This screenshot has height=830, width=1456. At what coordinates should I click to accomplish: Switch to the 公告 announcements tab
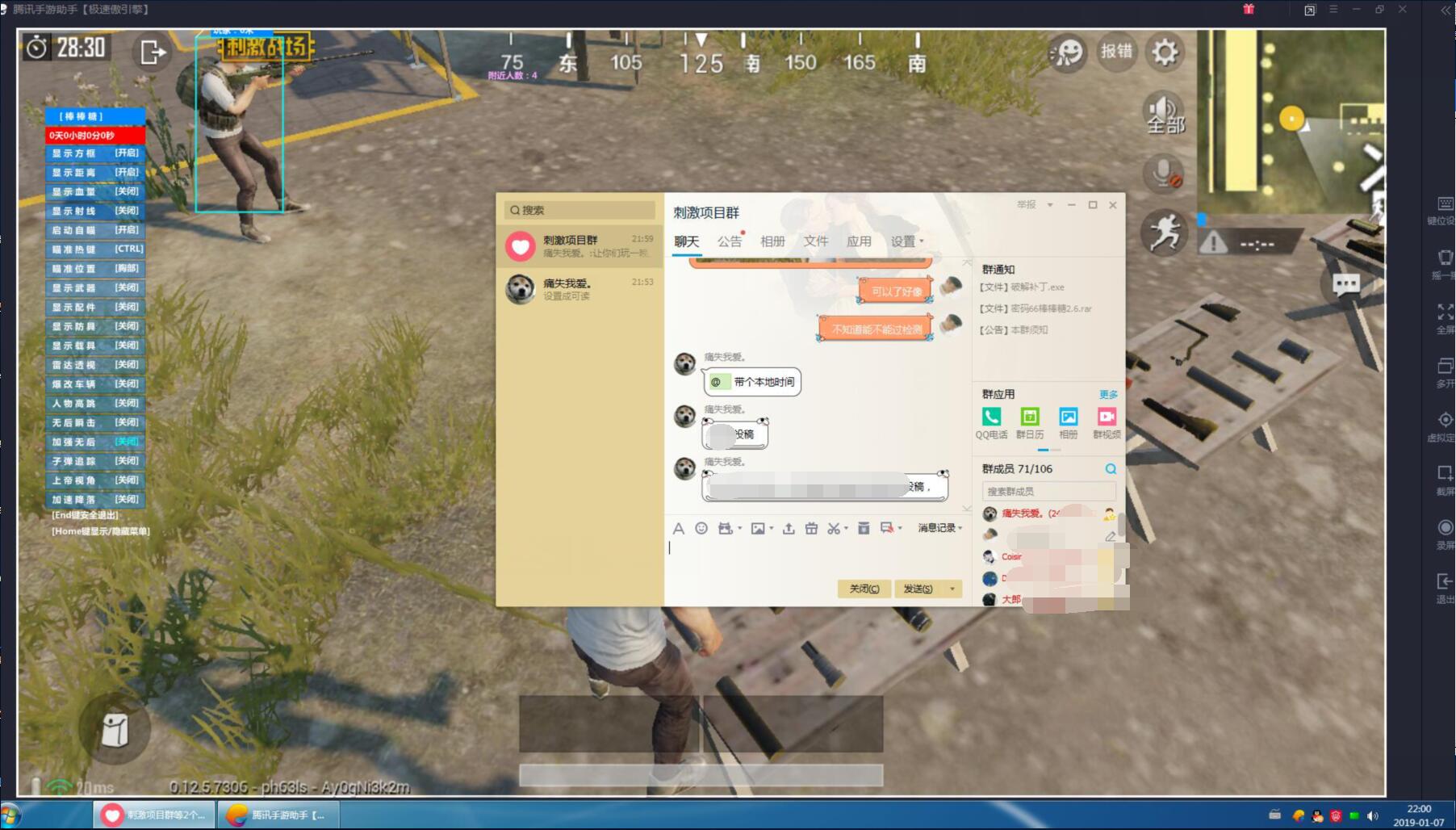pyautogui.click(x=729, y=241)
